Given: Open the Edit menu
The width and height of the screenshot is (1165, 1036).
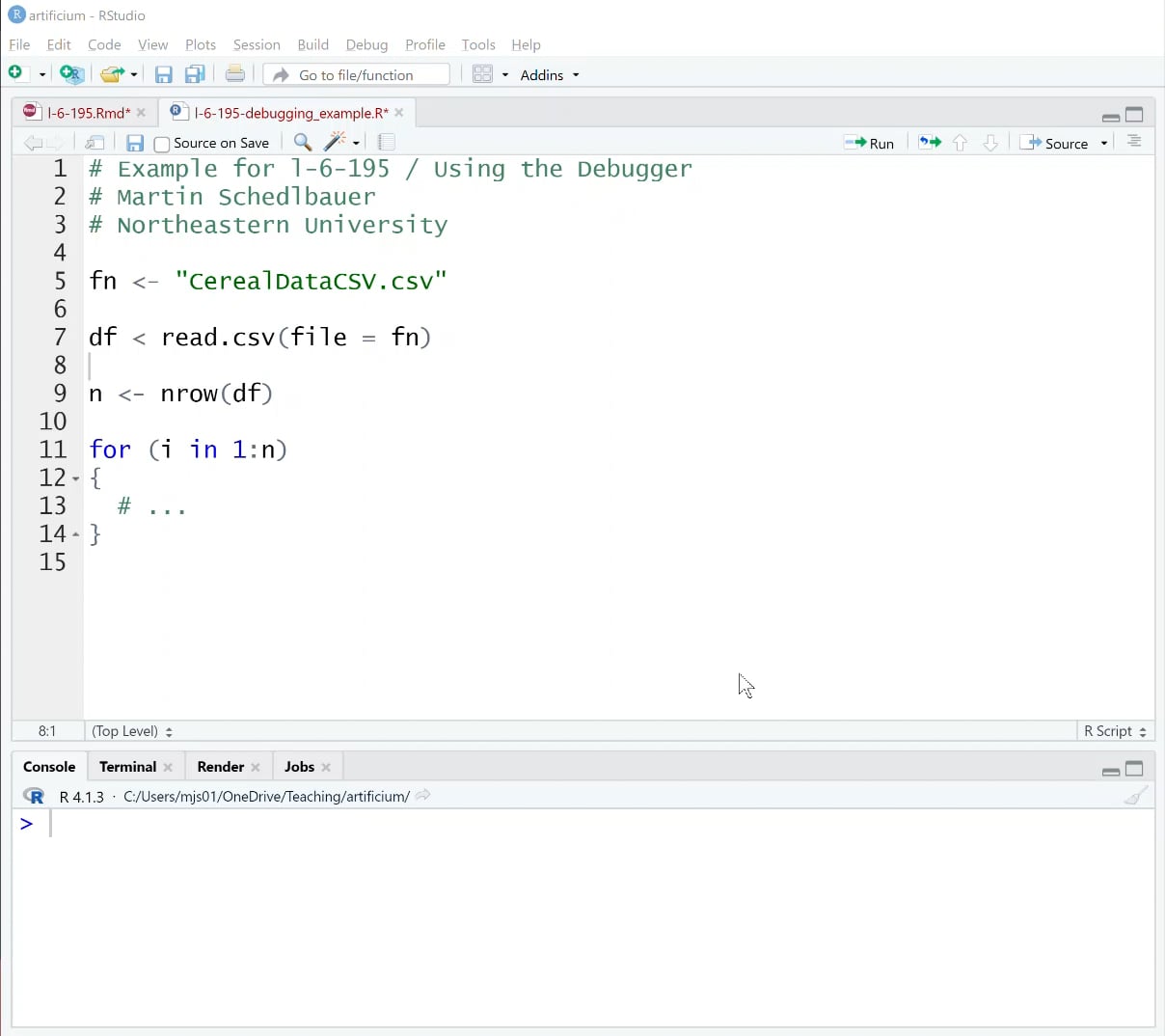Looking at the screenshot, I should point(59,44).
